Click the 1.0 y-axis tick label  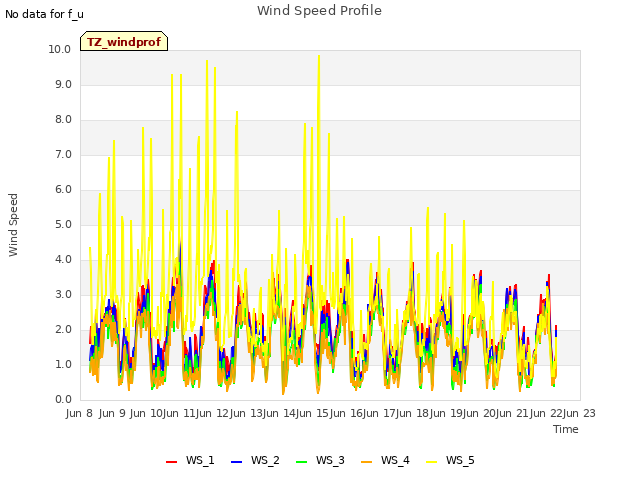(x=63, y=364)
